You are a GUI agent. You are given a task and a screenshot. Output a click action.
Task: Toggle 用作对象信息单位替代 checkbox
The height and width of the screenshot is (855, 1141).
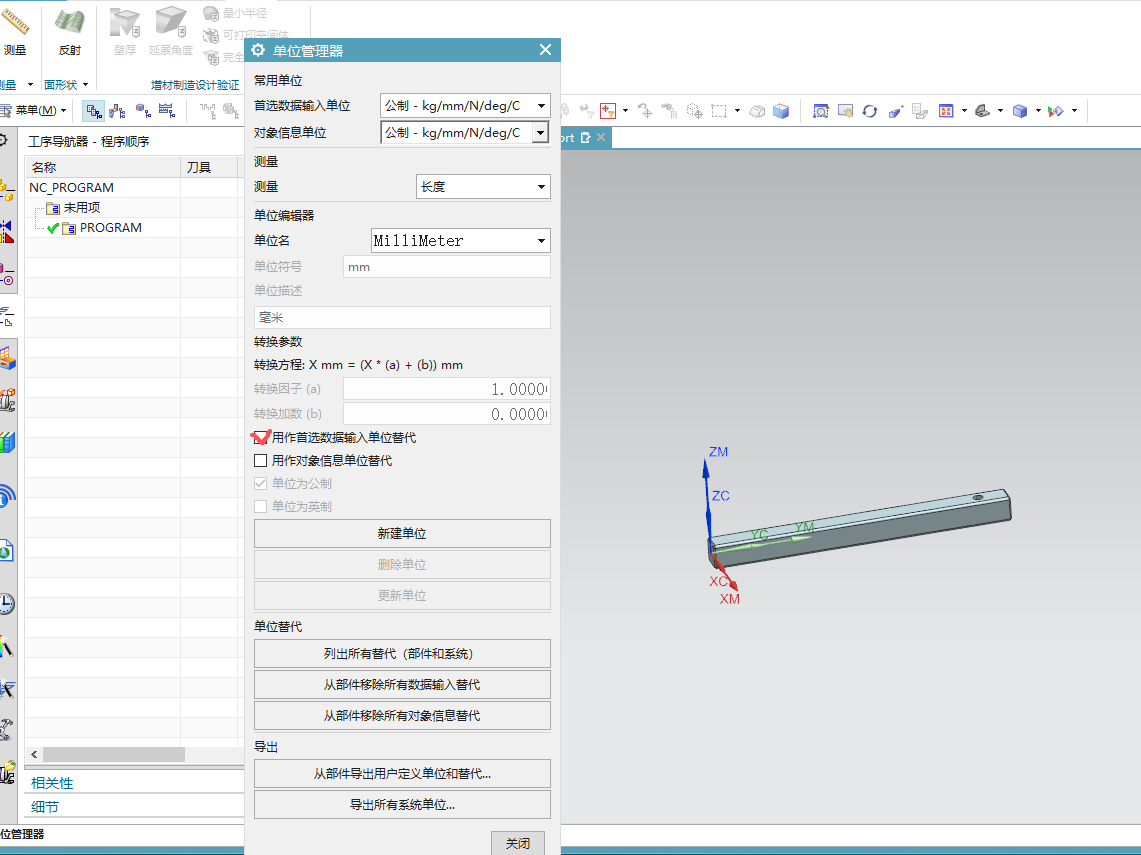coord(261,461)
